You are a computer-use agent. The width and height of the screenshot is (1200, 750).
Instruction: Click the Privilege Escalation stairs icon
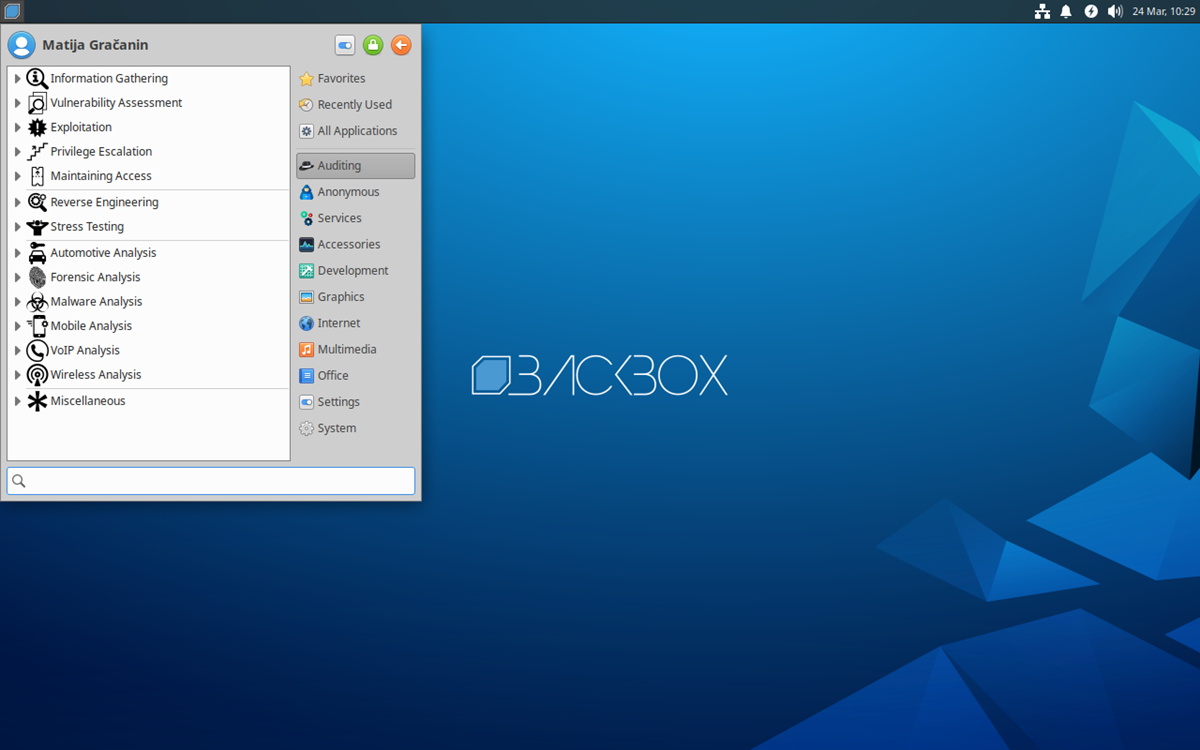pos(37,151)
